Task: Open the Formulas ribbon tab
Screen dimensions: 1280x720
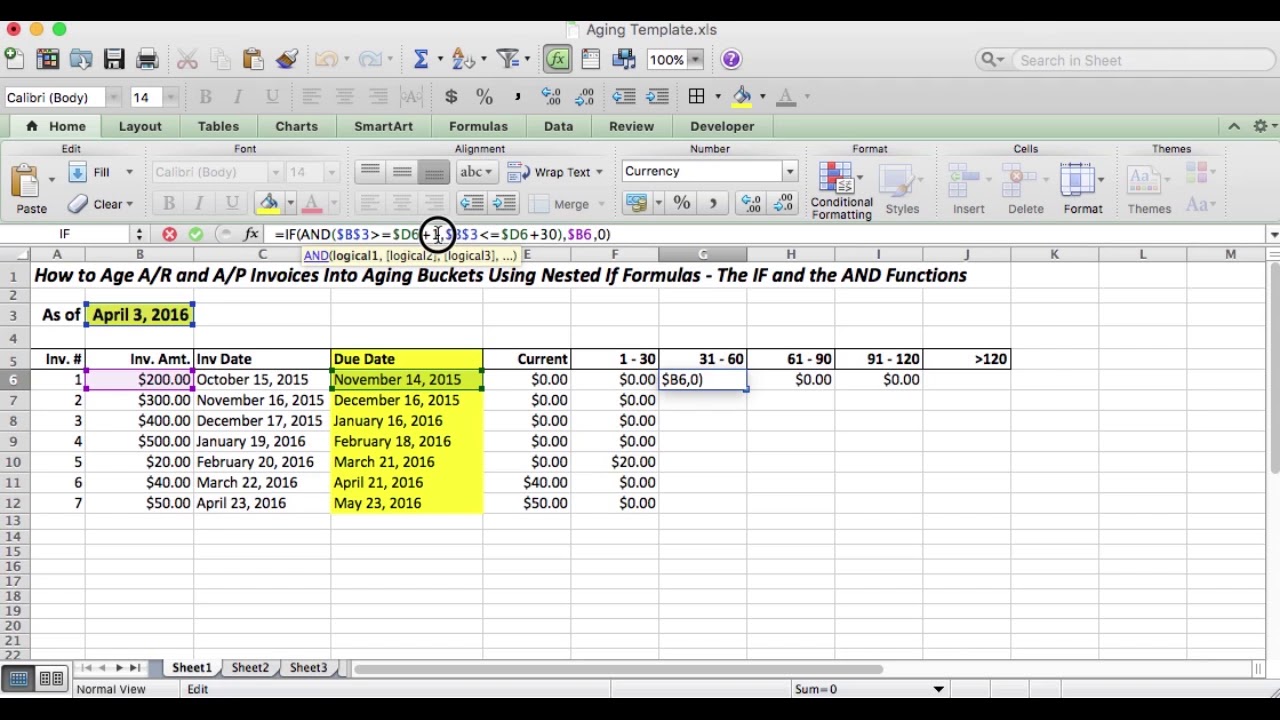Action: [x=478, y=126]
